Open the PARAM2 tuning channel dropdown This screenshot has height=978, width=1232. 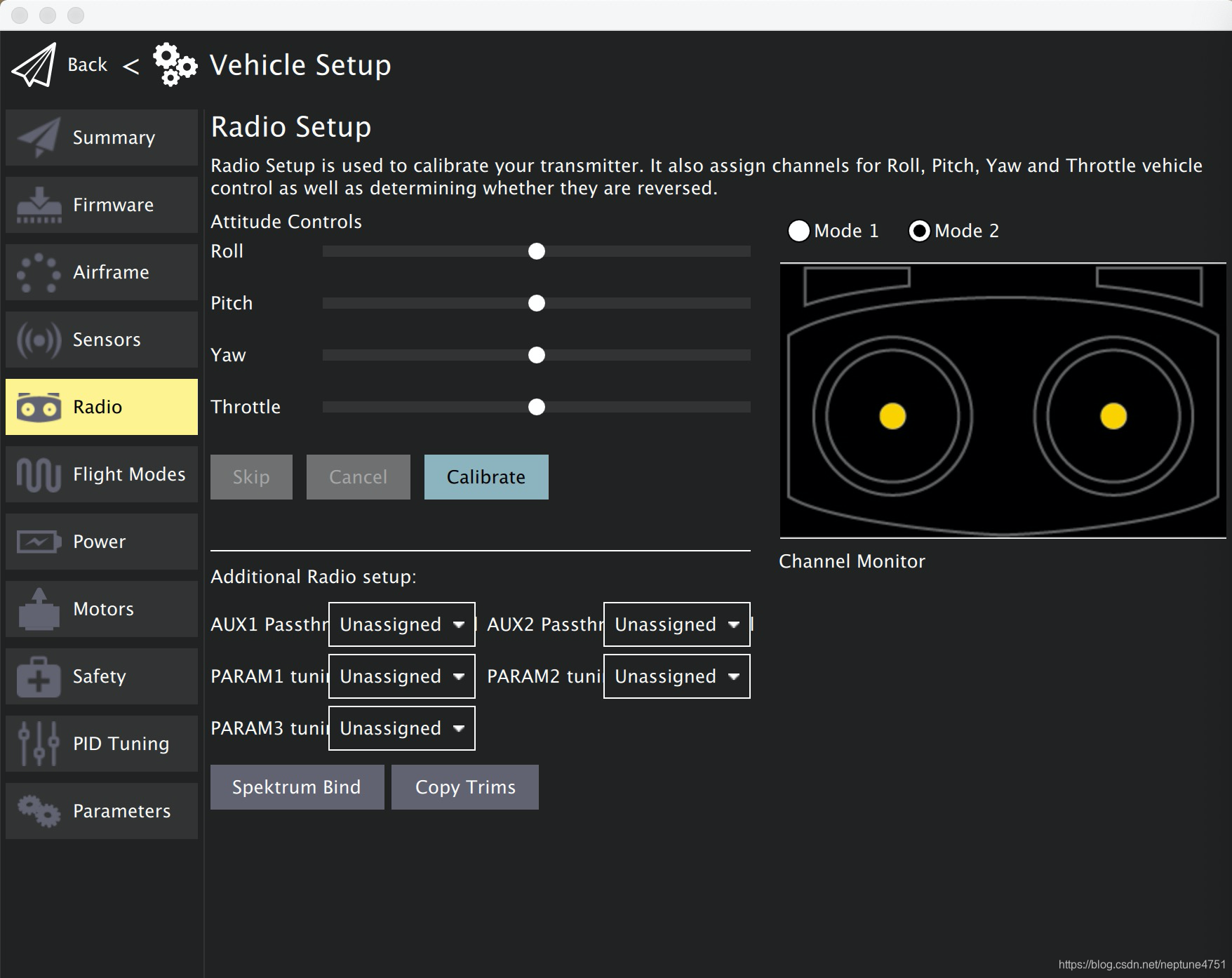point(677,676)
